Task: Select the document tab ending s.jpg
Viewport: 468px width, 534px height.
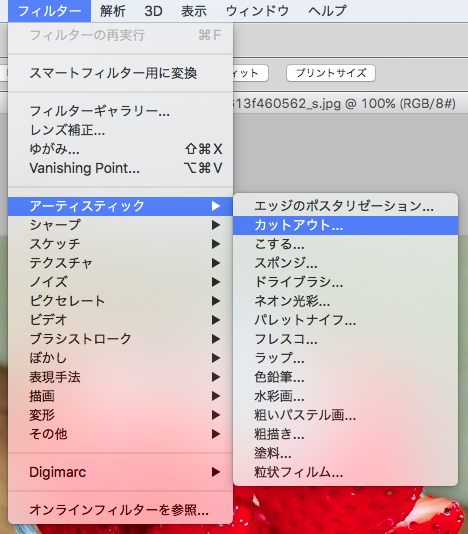Action: tap(344, 104)
